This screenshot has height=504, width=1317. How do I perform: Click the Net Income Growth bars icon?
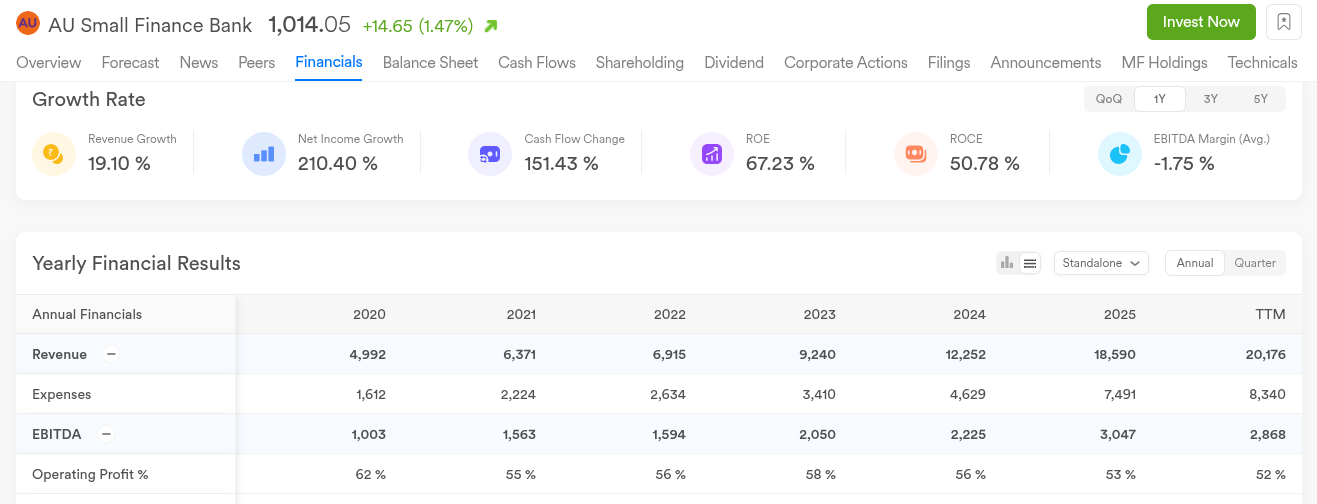click(264, 154)
